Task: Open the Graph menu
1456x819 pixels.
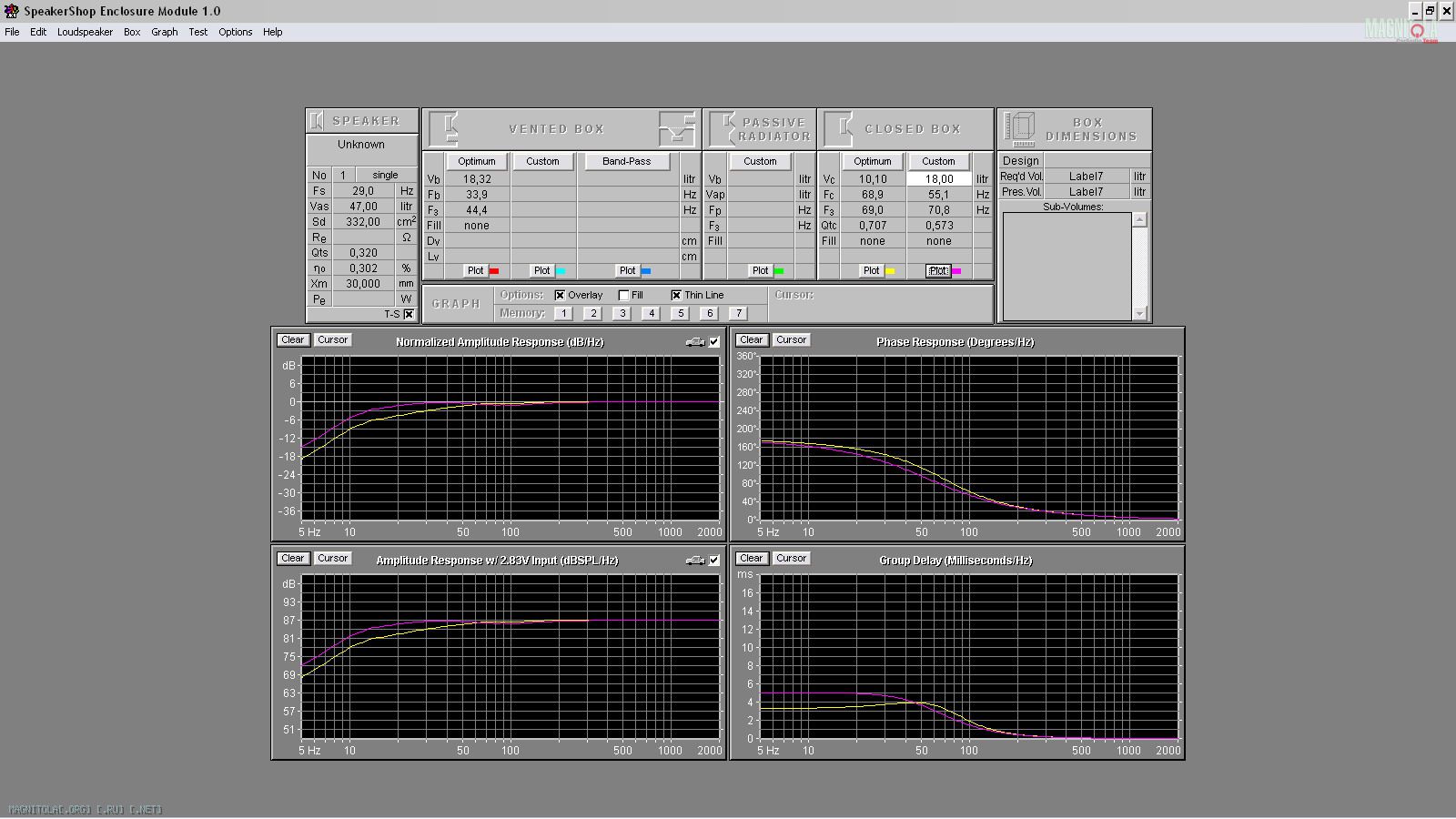Action: point(164,32)
